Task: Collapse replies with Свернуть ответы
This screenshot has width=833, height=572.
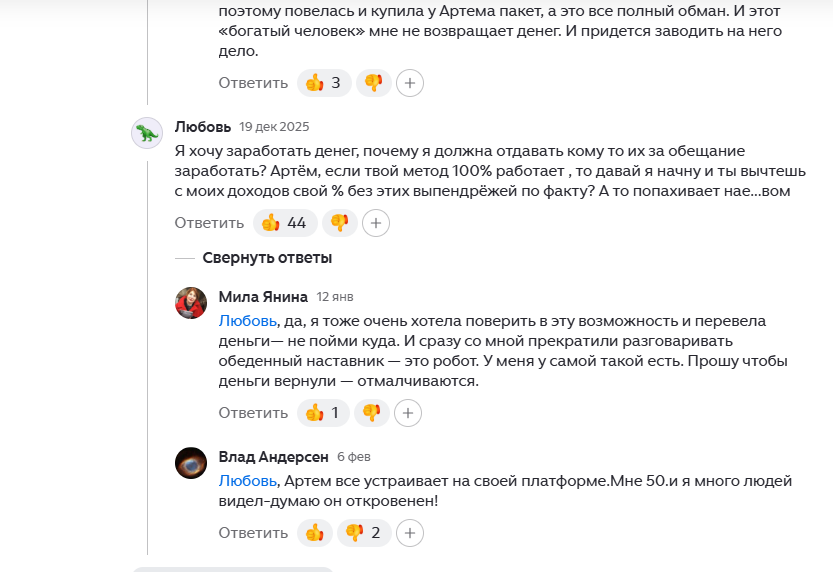Action: [267, 258]
